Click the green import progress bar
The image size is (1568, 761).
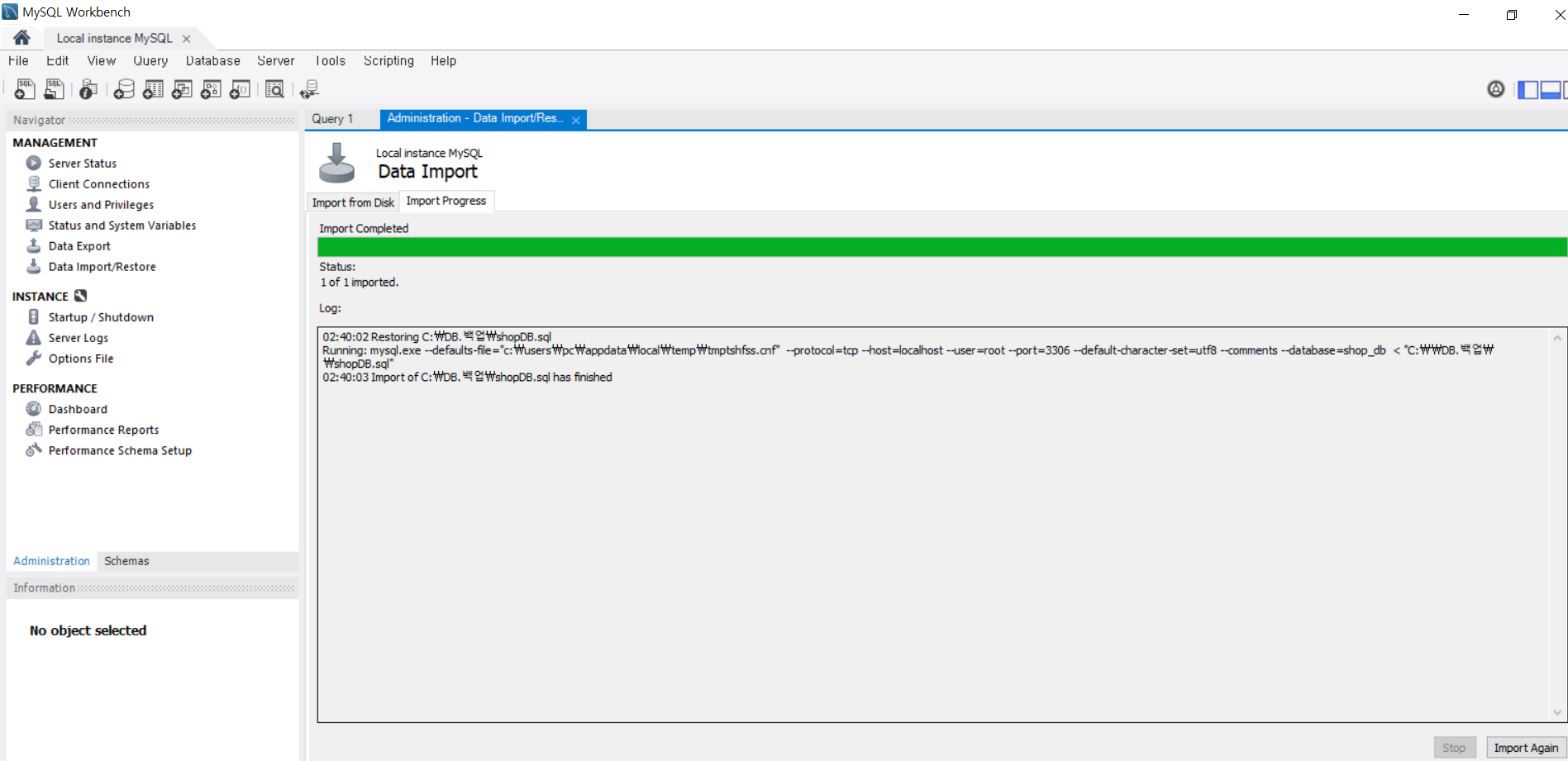coord(942,247)
